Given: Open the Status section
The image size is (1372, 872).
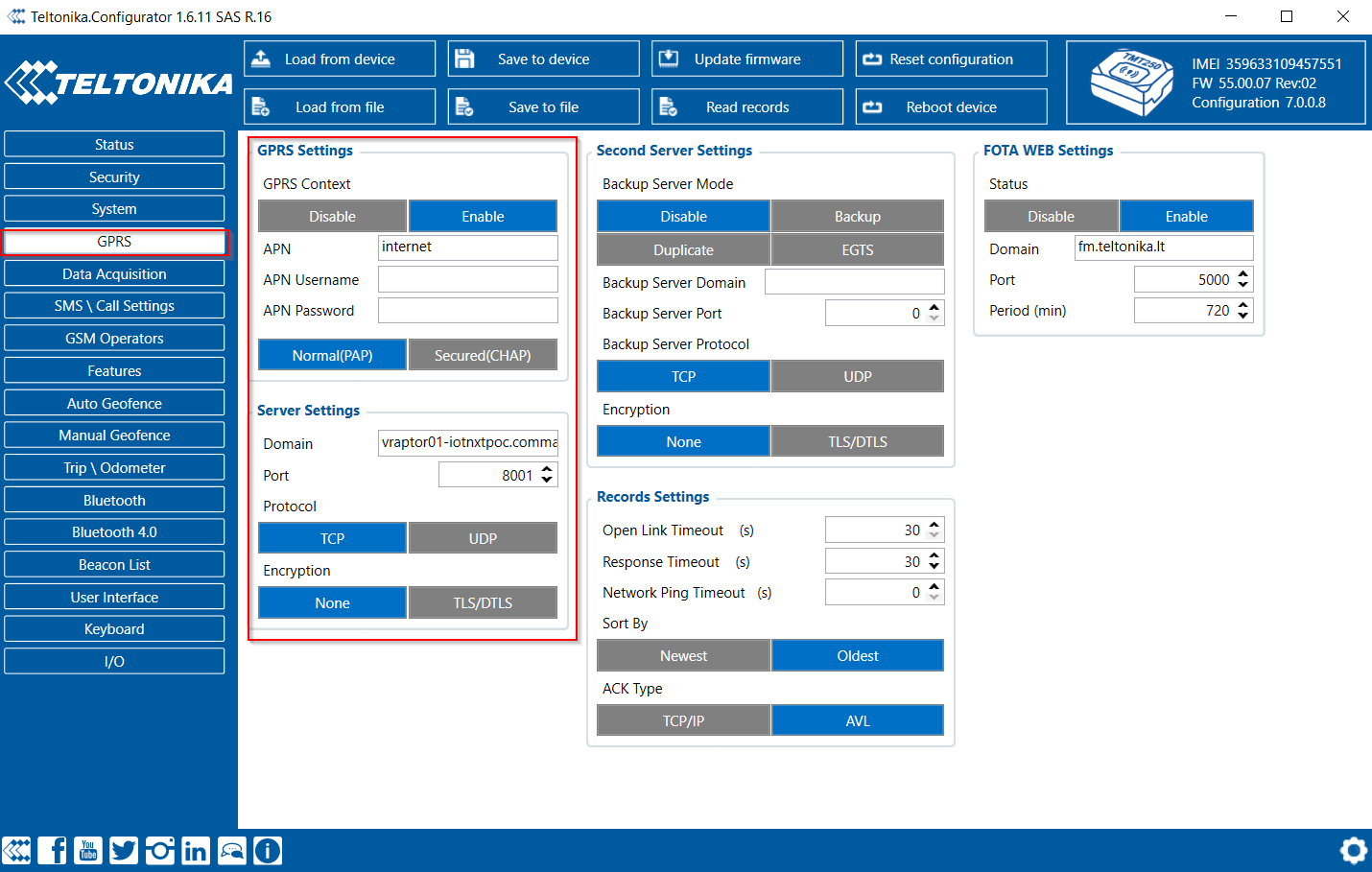Looking at the screenshot, I should (114, 144).
